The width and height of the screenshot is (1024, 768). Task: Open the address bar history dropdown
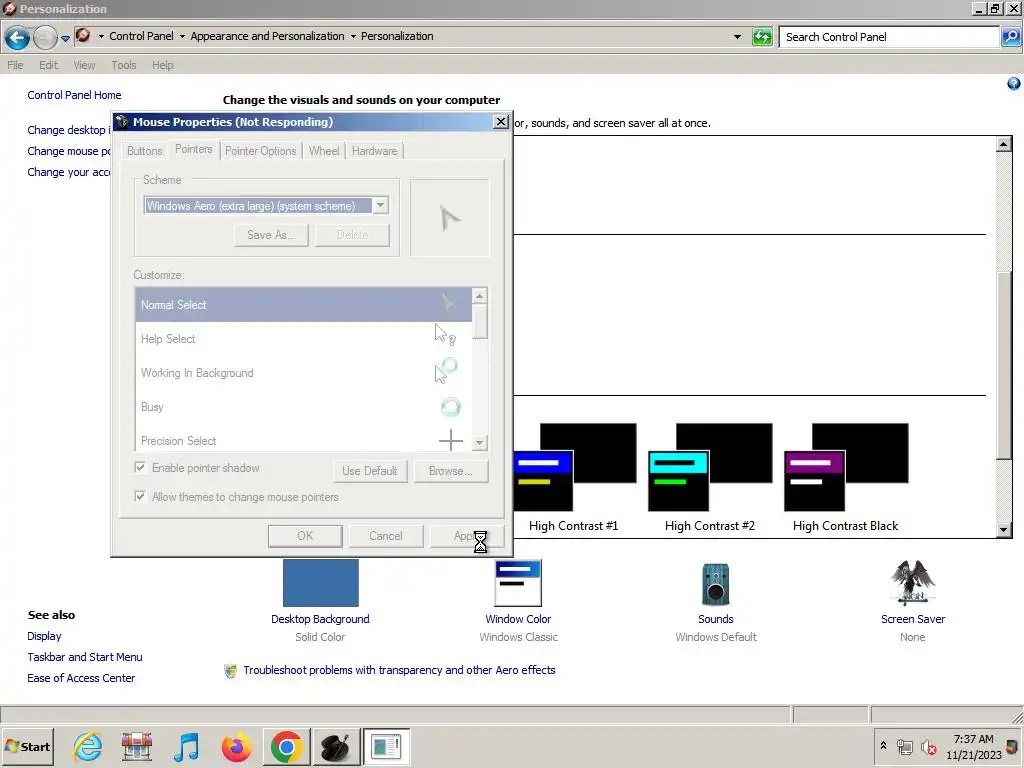click(x=737, y=37)
